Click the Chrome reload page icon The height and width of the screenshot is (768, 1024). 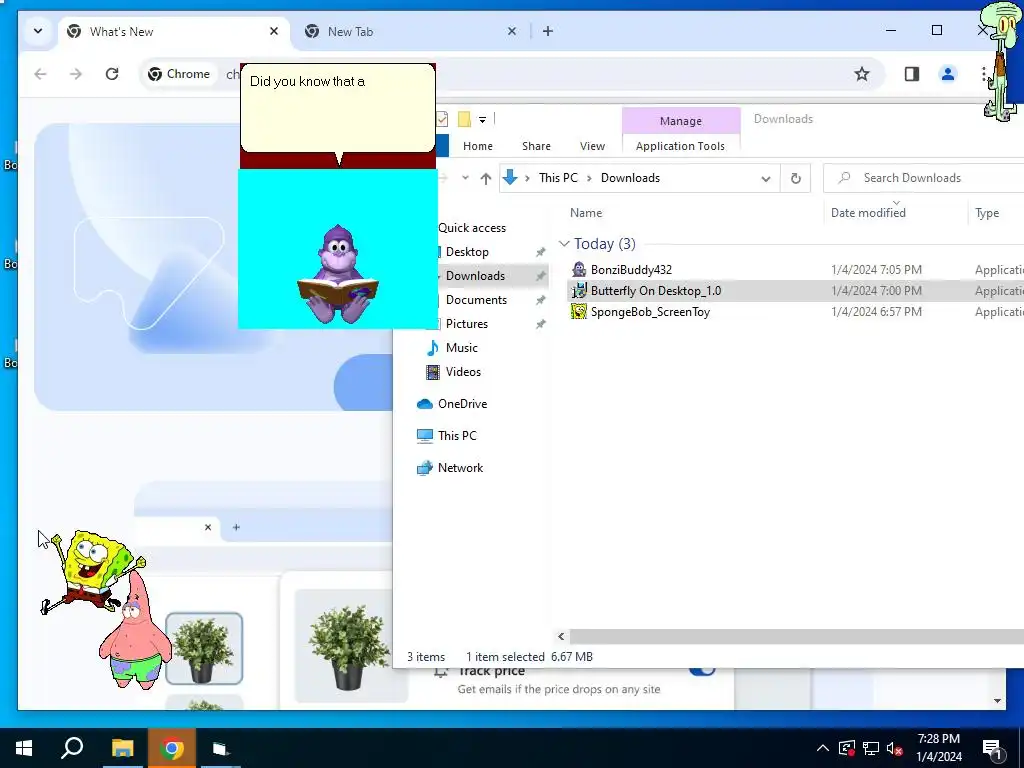coord(112,74)
